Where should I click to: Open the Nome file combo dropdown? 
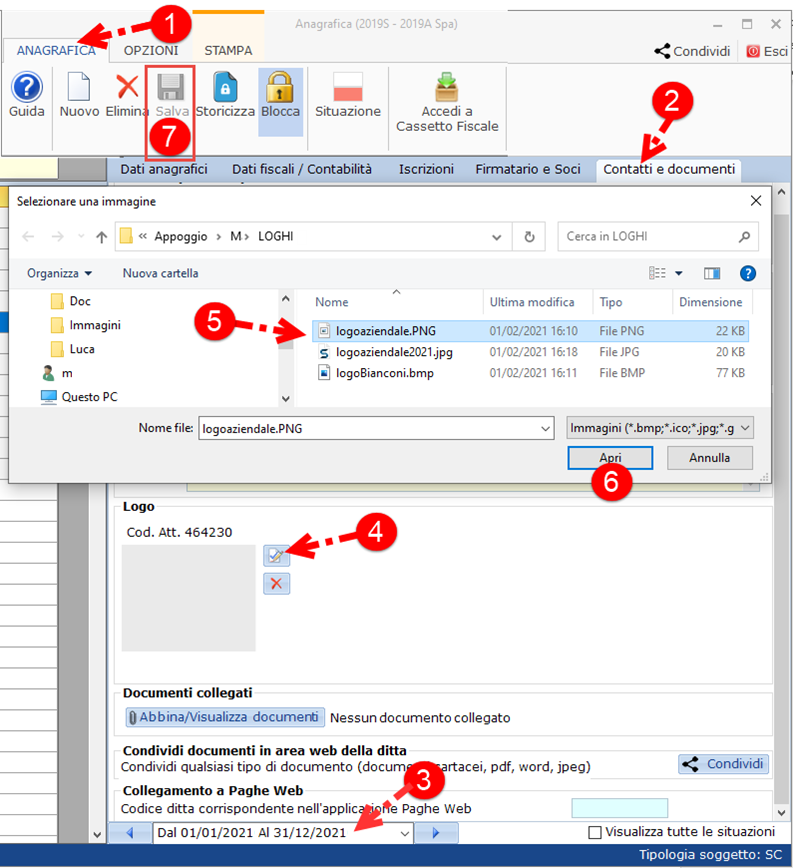[545, 428]
